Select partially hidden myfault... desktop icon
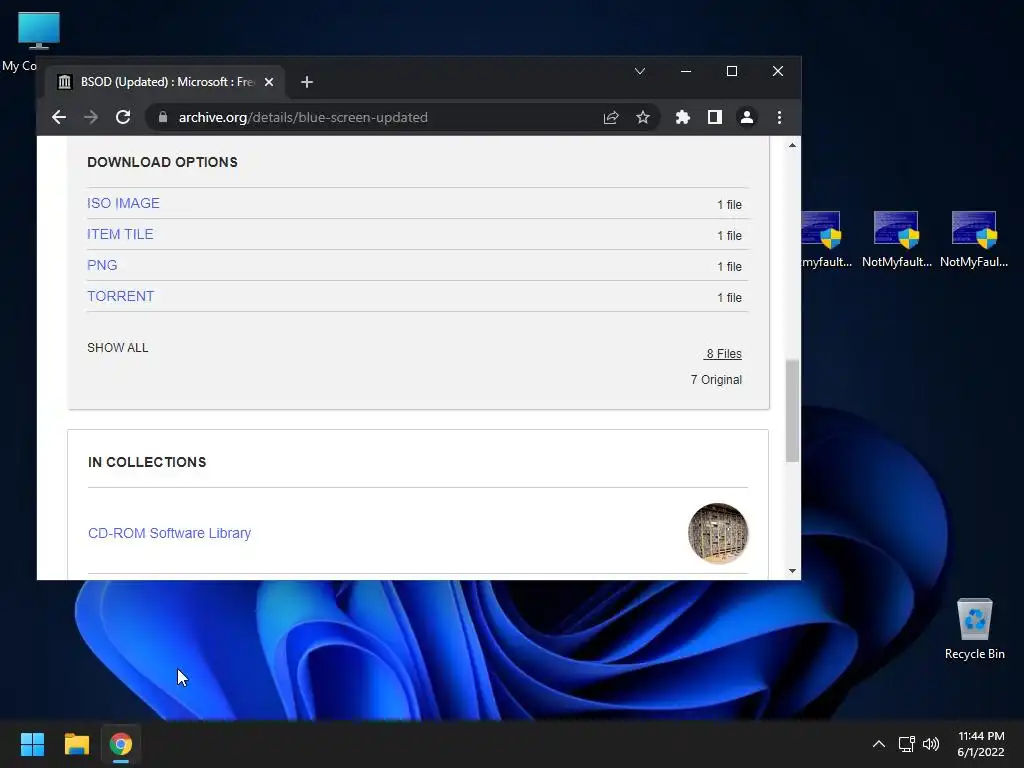Screen dimensions: 1024x768 coord(826,239)
